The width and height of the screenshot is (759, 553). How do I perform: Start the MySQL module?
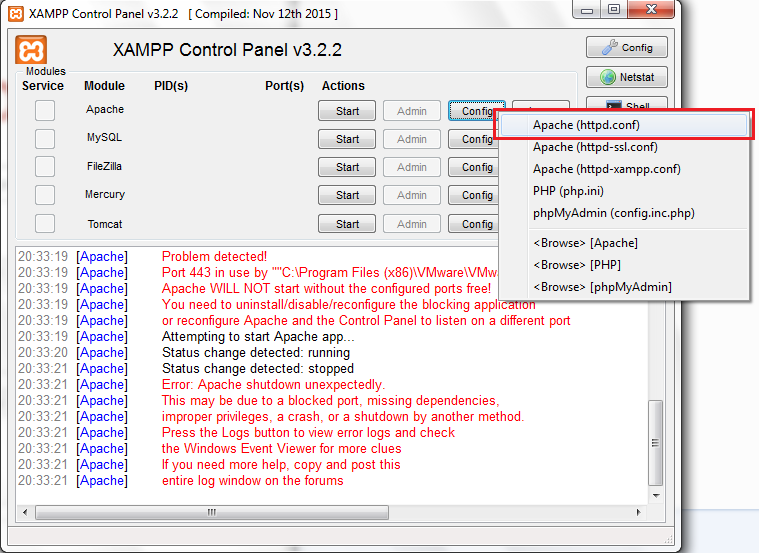point(347,139)
